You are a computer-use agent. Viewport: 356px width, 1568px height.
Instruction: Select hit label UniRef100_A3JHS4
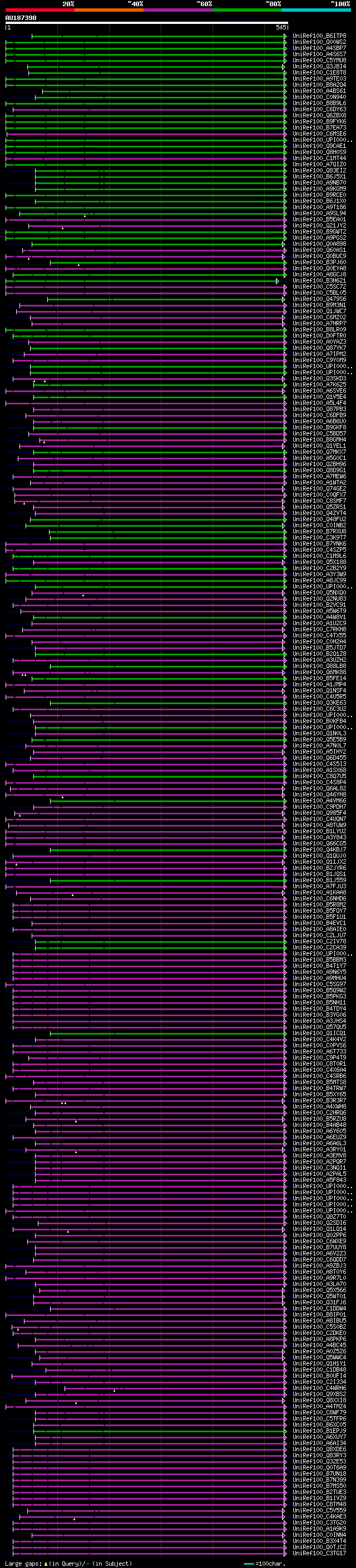click(x=319, y=1020)
